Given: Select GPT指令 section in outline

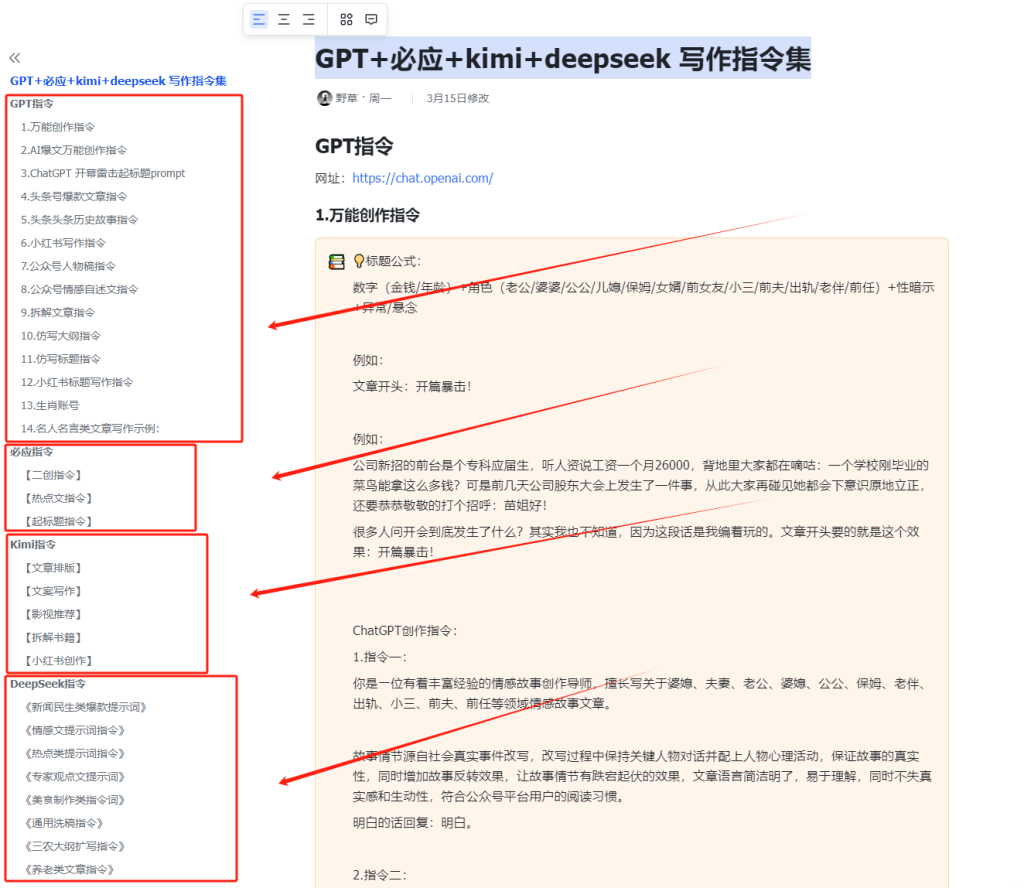Looking at the screenshot, I should (x=32, y=104).
